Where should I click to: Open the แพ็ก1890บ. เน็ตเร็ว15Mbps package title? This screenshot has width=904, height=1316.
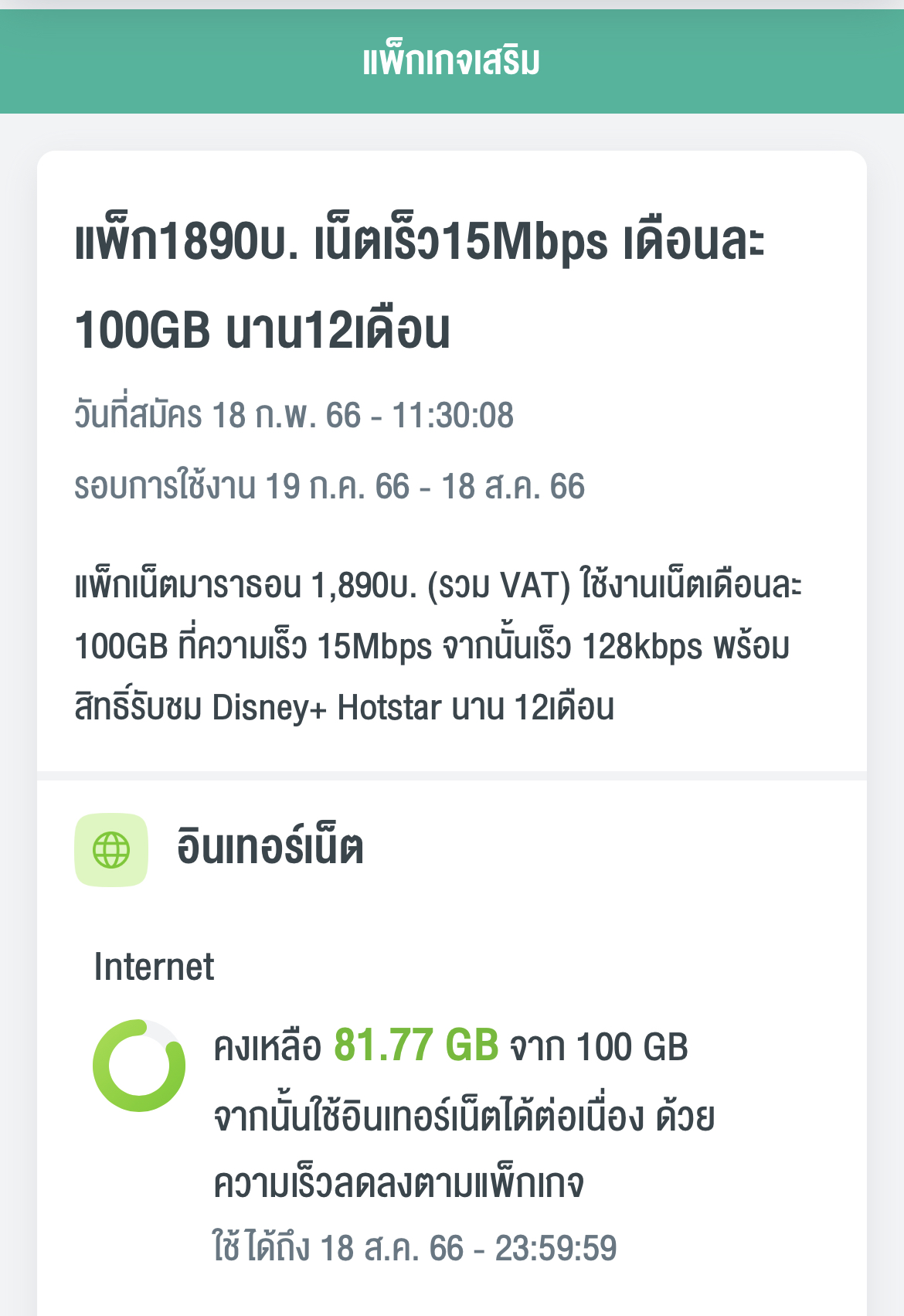[x=420, y=241]
